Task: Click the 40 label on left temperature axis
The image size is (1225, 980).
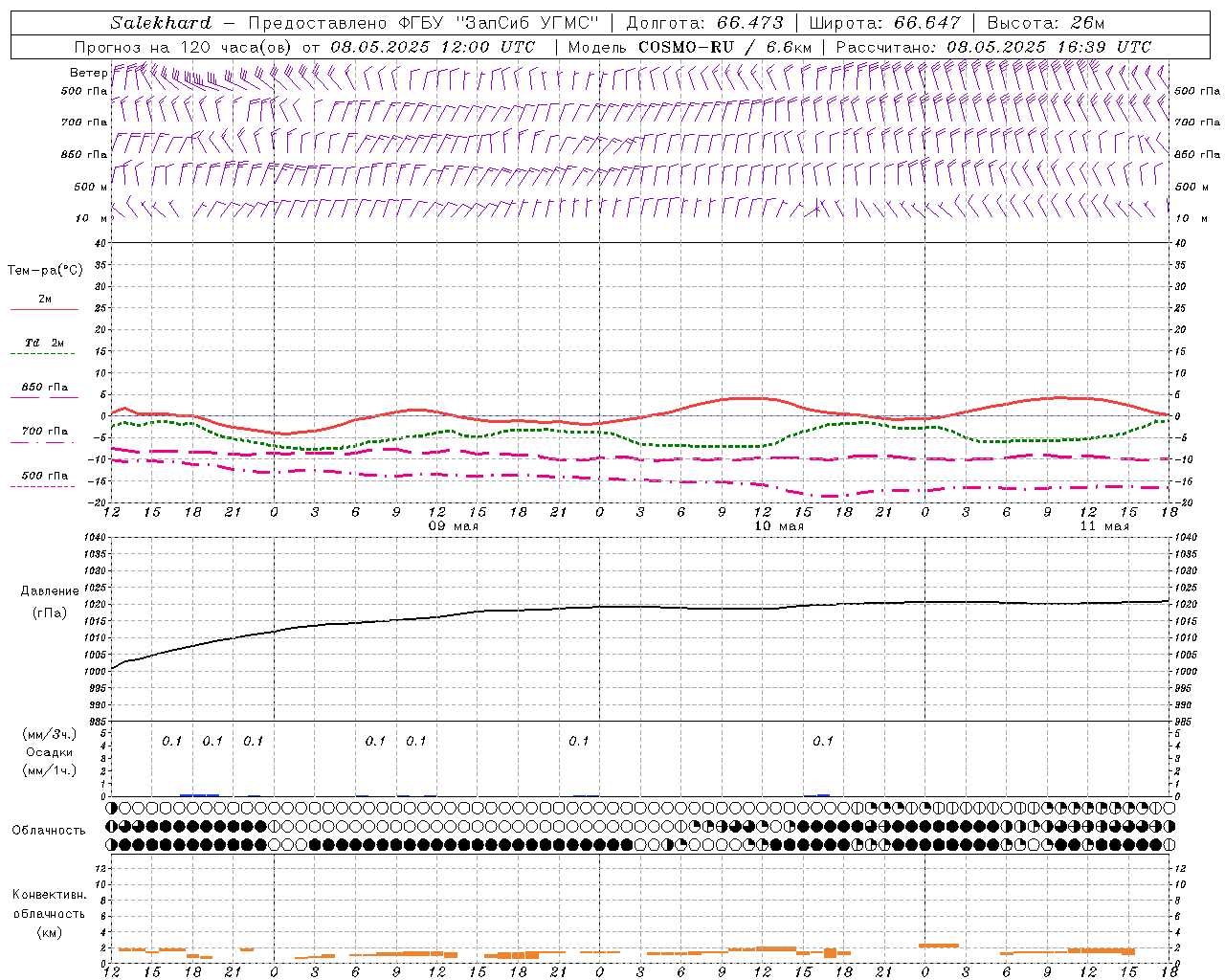Action: 100,243
